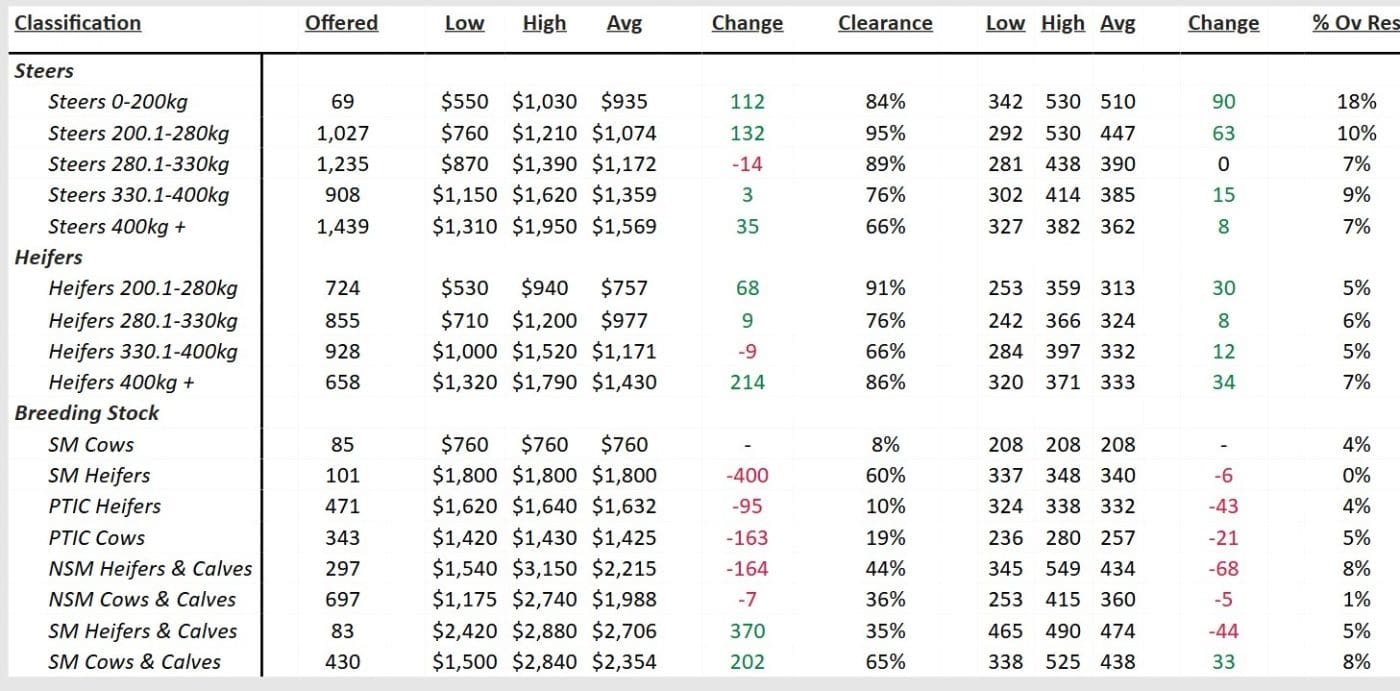Viewport: 1400px width, 691px height.
Task: Select the Breeding Stock section heading
Action: 87,413
